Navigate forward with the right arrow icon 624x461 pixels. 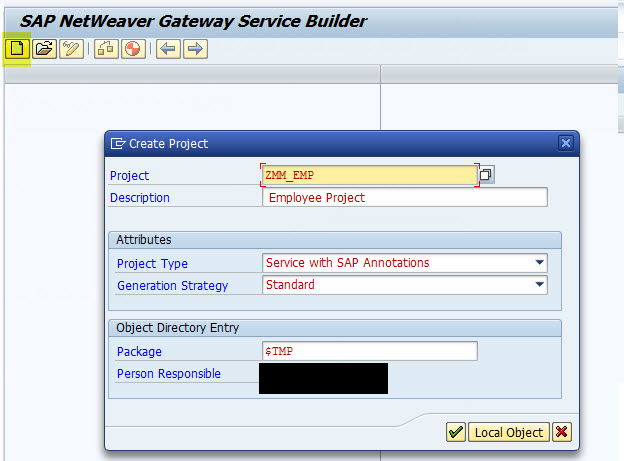point(195,49)
